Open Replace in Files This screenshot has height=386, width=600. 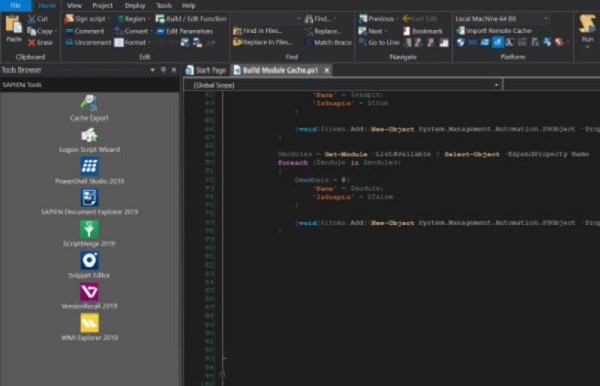click(263, 42)
